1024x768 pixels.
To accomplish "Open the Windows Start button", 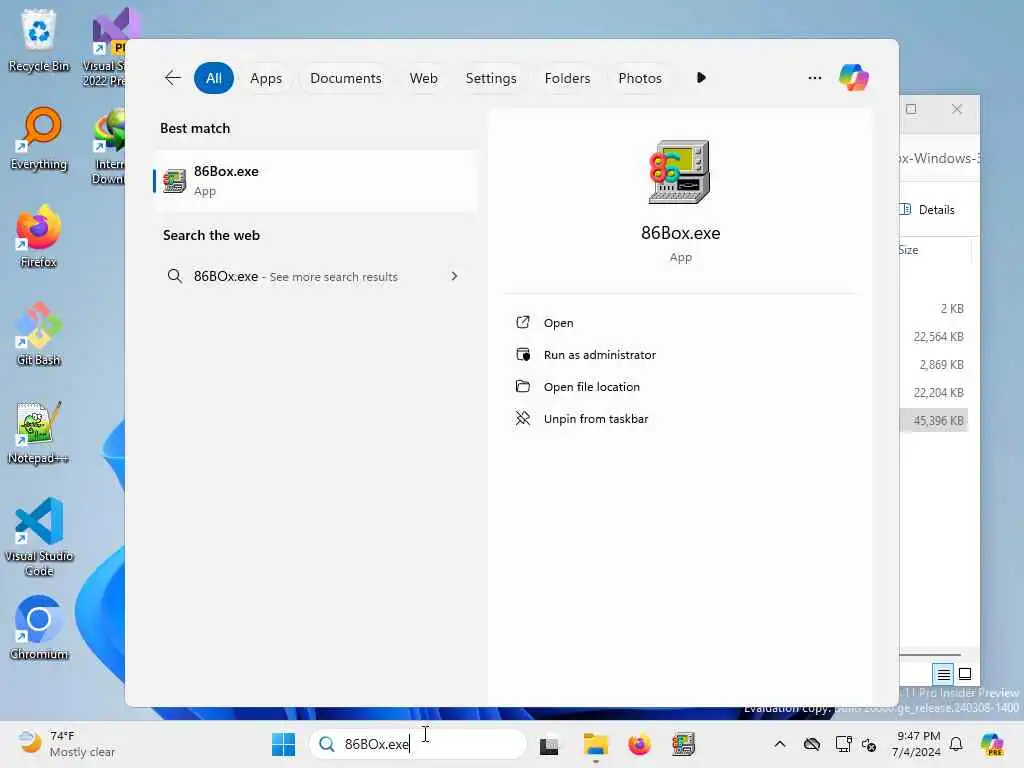I will 283,744.
